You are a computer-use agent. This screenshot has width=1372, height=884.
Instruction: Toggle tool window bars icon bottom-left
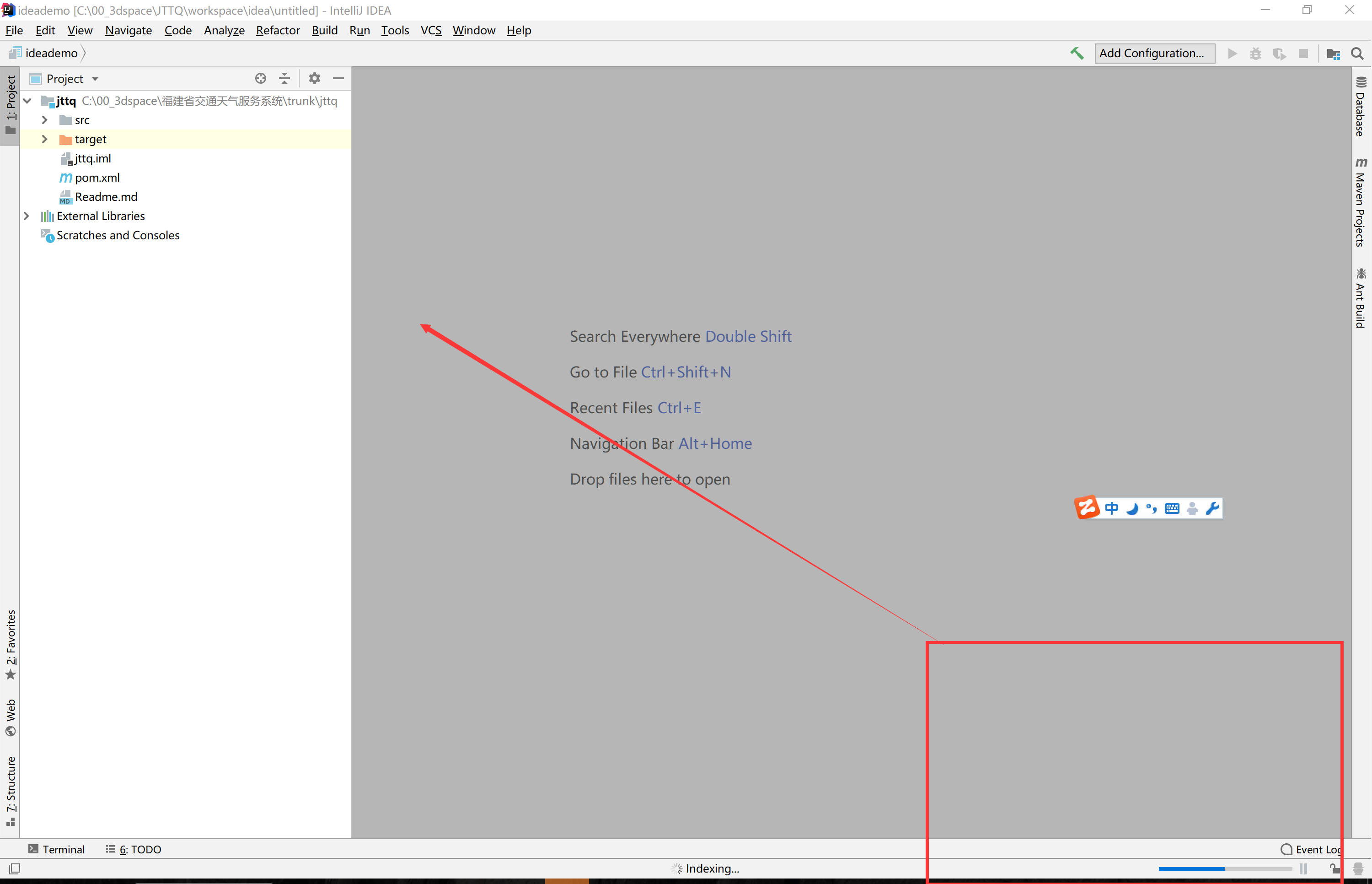click(14, 868)
